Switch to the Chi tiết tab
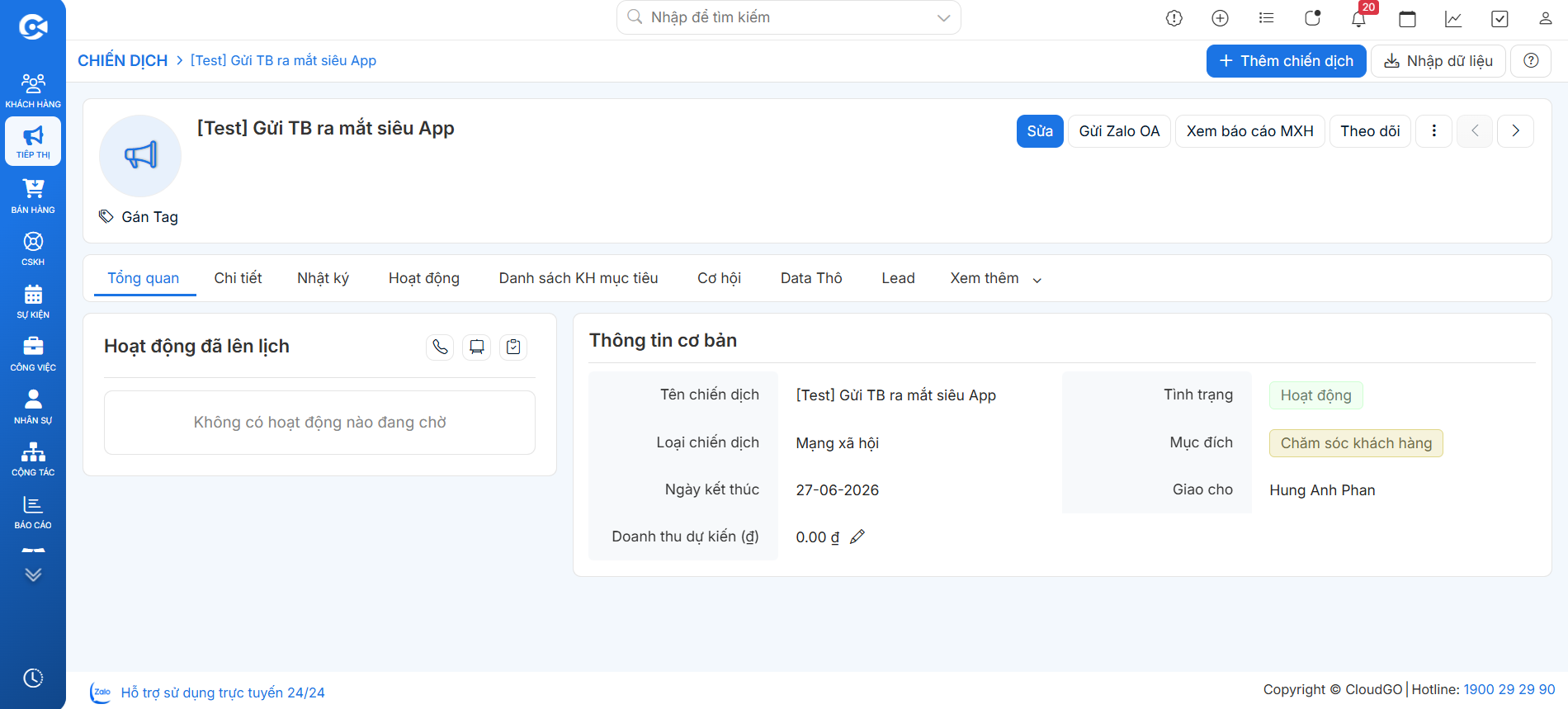 tap(238, 279)
